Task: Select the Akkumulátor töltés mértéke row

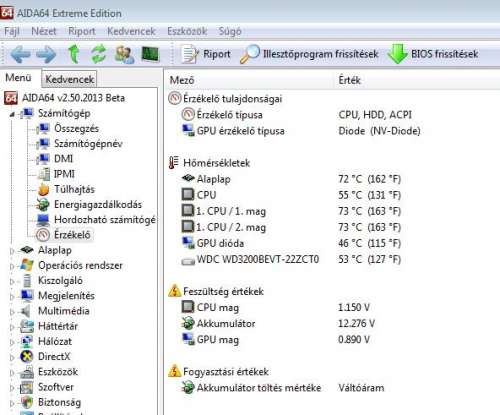Action: coord(283,388)
